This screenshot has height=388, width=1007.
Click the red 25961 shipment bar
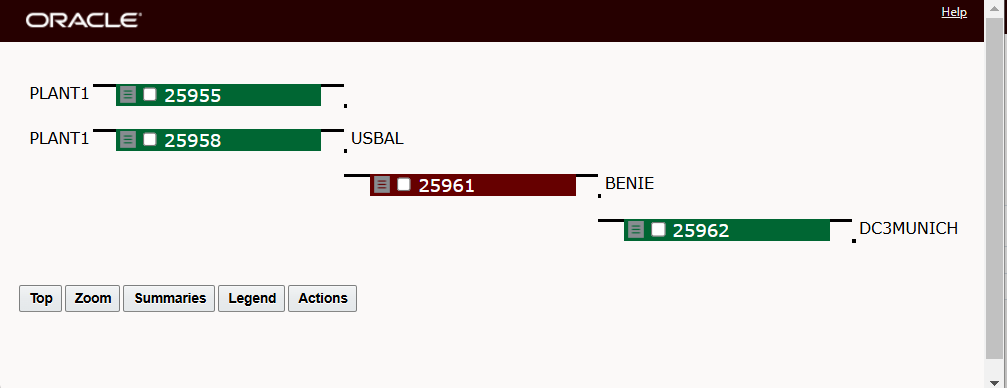coord(473,185)
